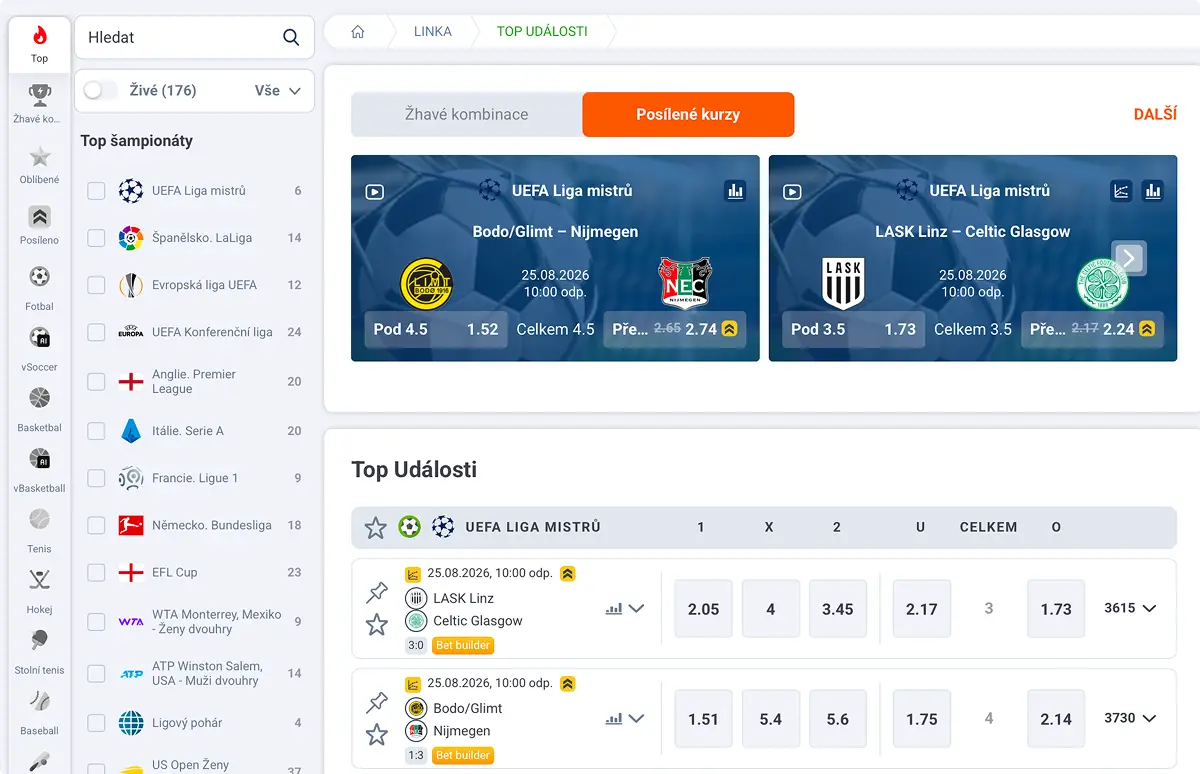Check the Francie. Ligue 1 box

[96, 478]
